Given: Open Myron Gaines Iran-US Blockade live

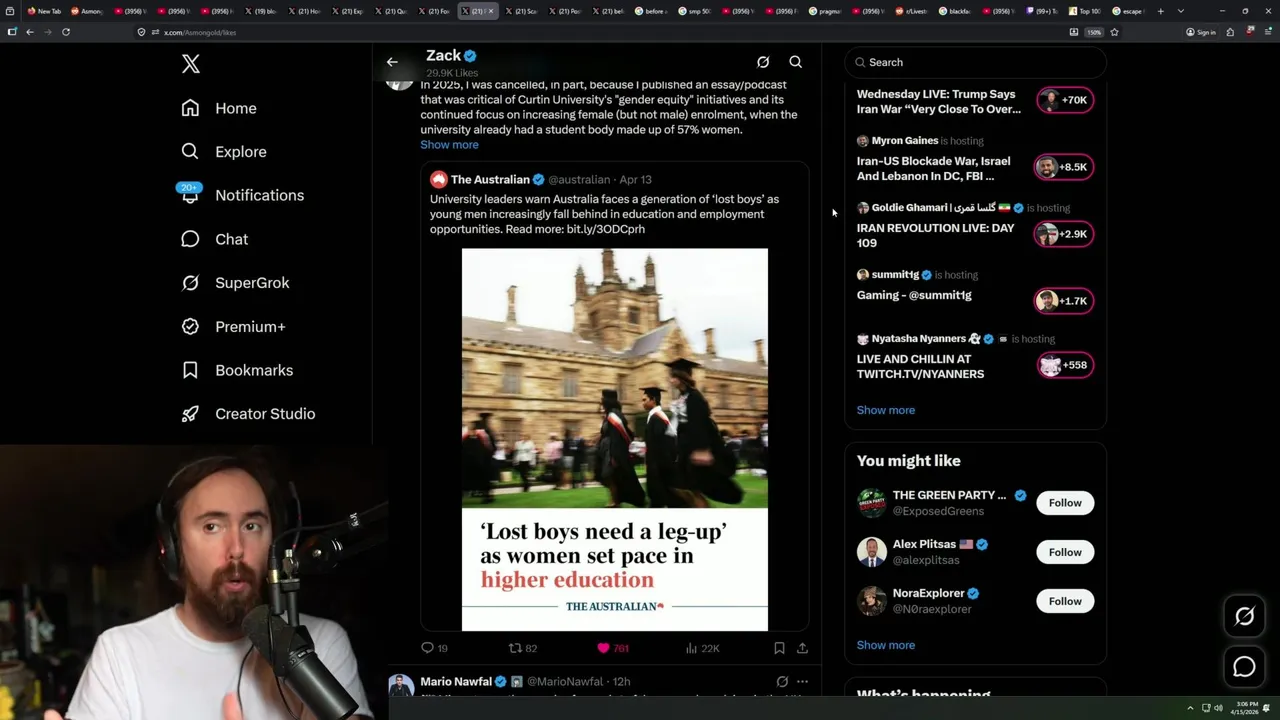Looking at the screenshot, I should [934, 168].
